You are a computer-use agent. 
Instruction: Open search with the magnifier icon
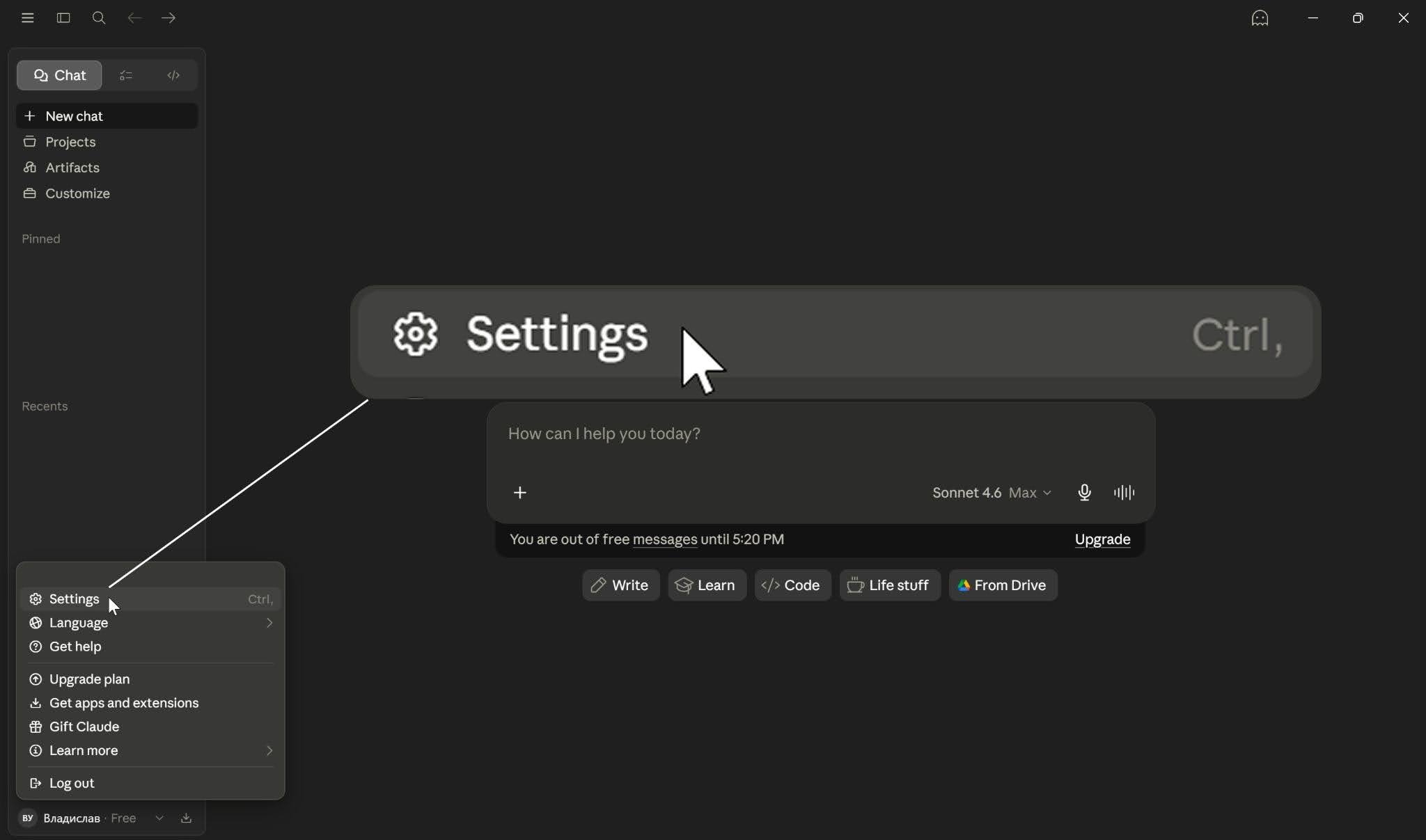99,18
